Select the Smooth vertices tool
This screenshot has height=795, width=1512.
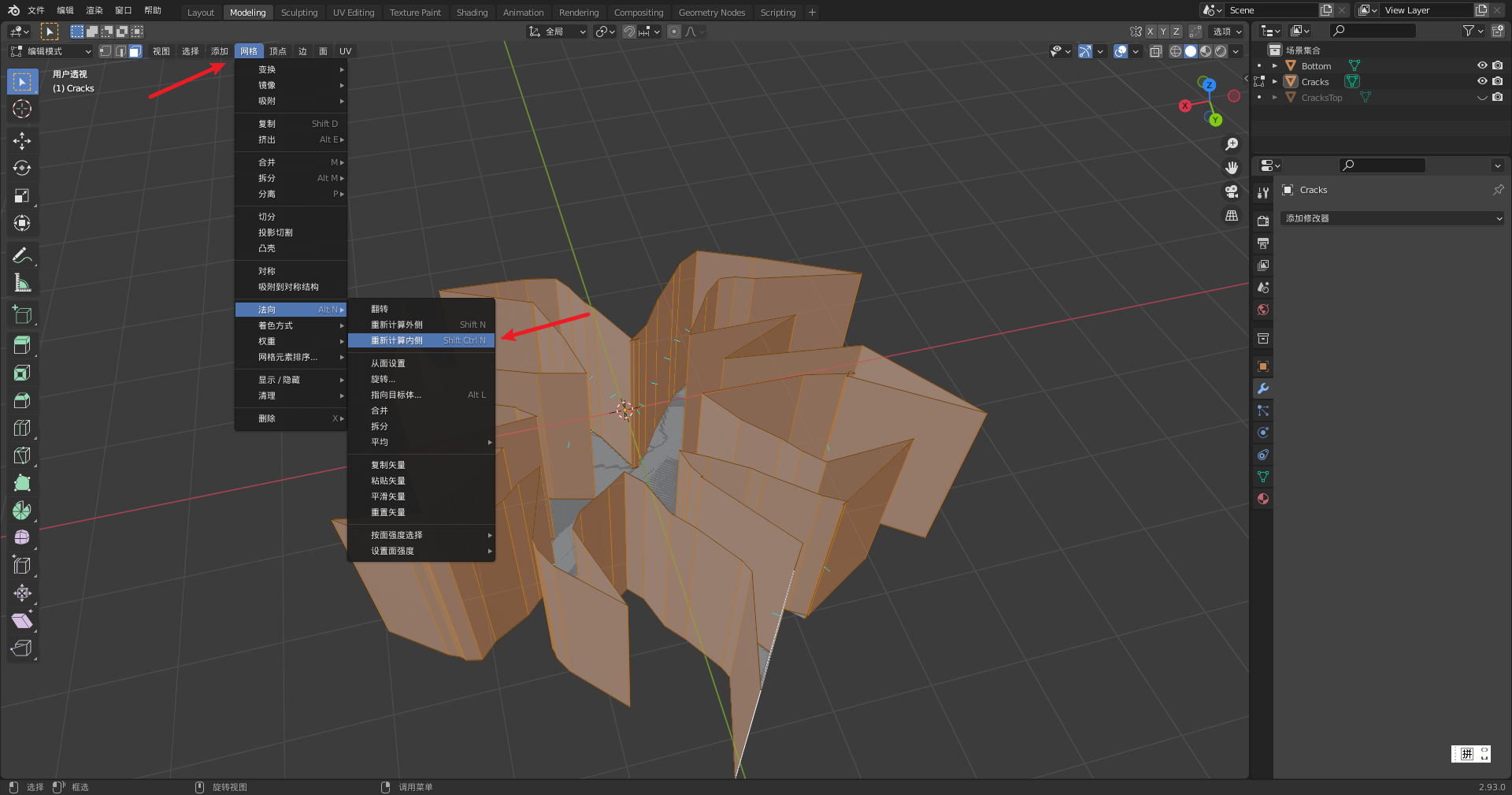(22, 538)
